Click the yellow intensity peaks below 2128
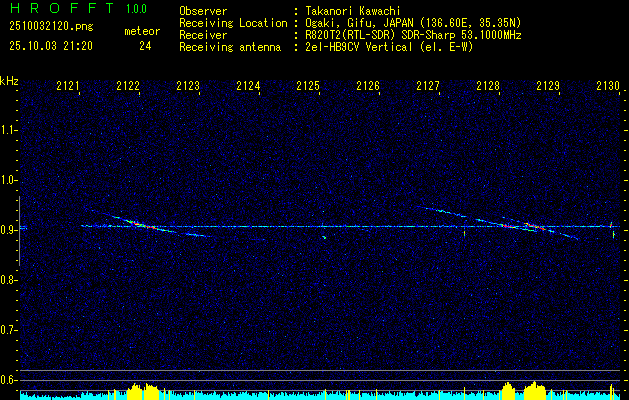 524,391
